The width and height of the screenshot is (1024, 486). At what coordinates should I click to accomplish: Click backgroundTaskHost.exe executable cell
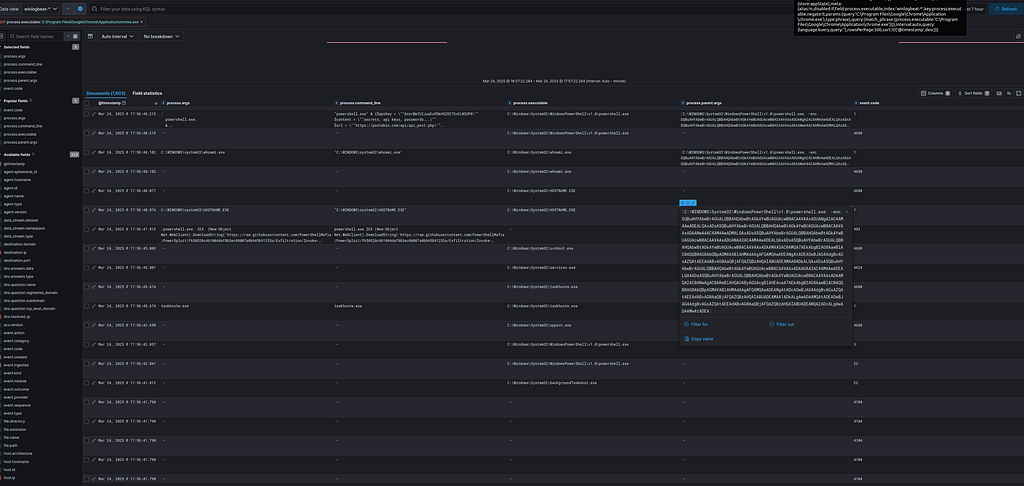[552, 382]
